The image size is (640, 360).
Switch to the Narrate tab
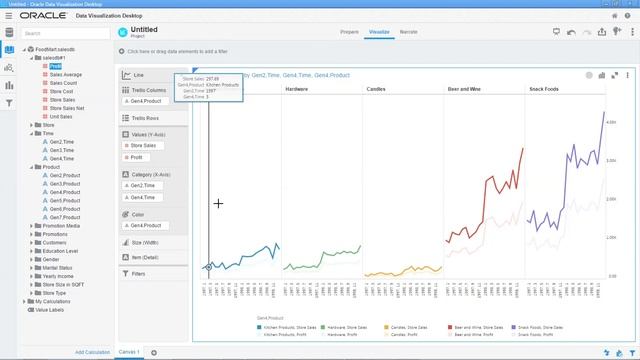coord(409,32)
